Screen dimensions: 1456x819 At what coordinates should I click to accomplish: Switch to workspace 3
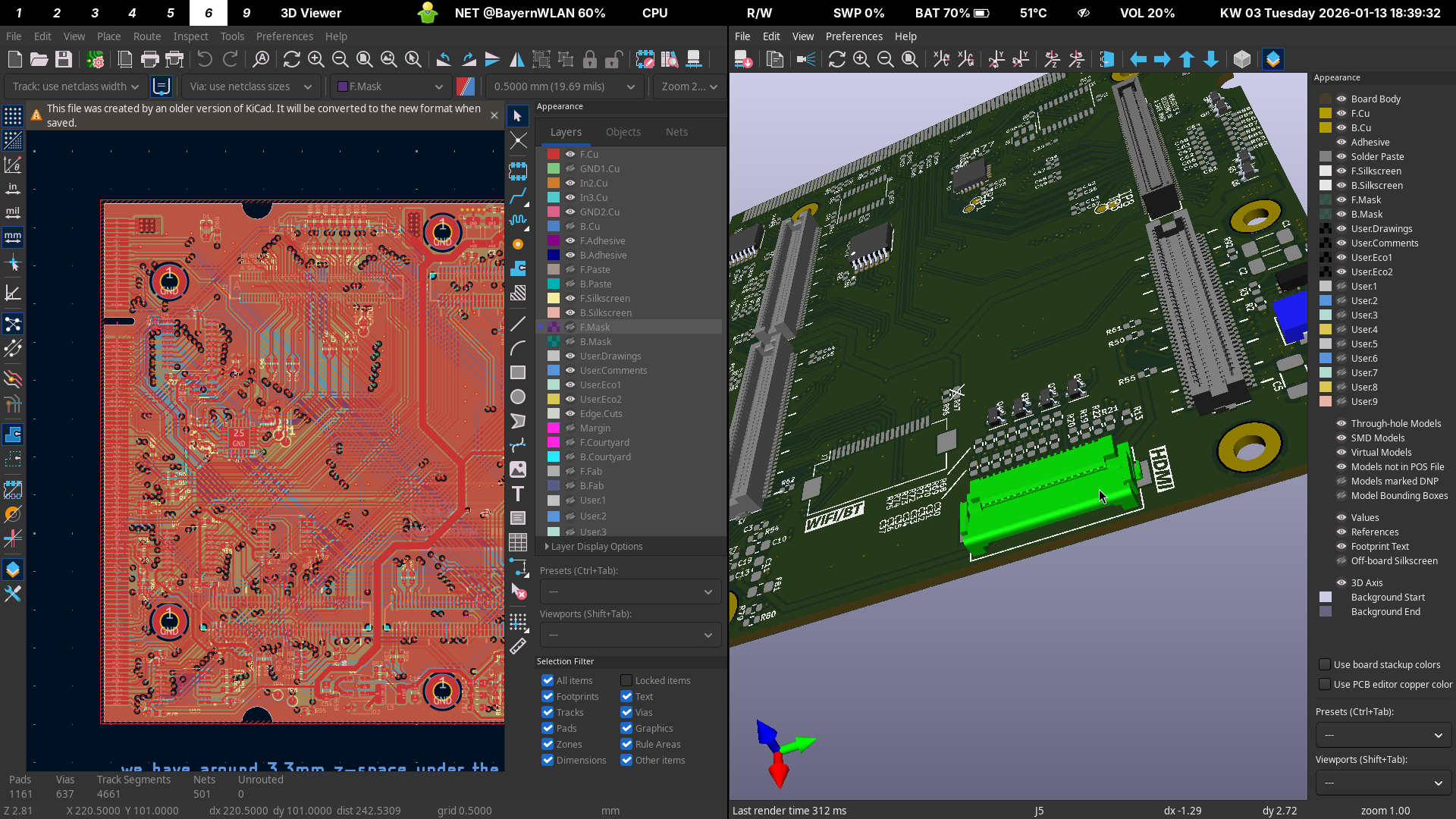(x=94, y=13)
